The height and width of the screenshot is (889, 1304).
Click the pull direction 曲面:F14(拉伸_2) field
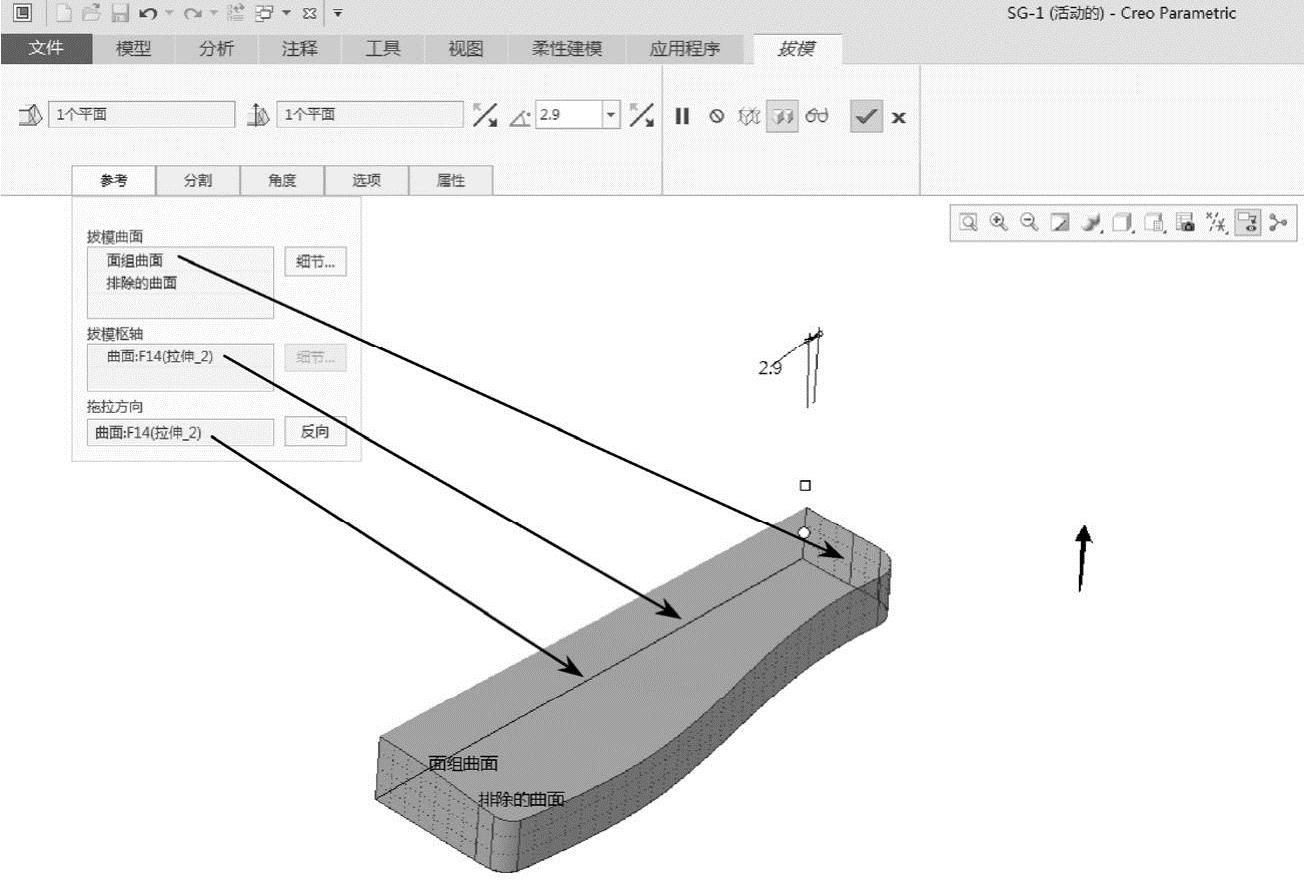(x=180, y=433)
